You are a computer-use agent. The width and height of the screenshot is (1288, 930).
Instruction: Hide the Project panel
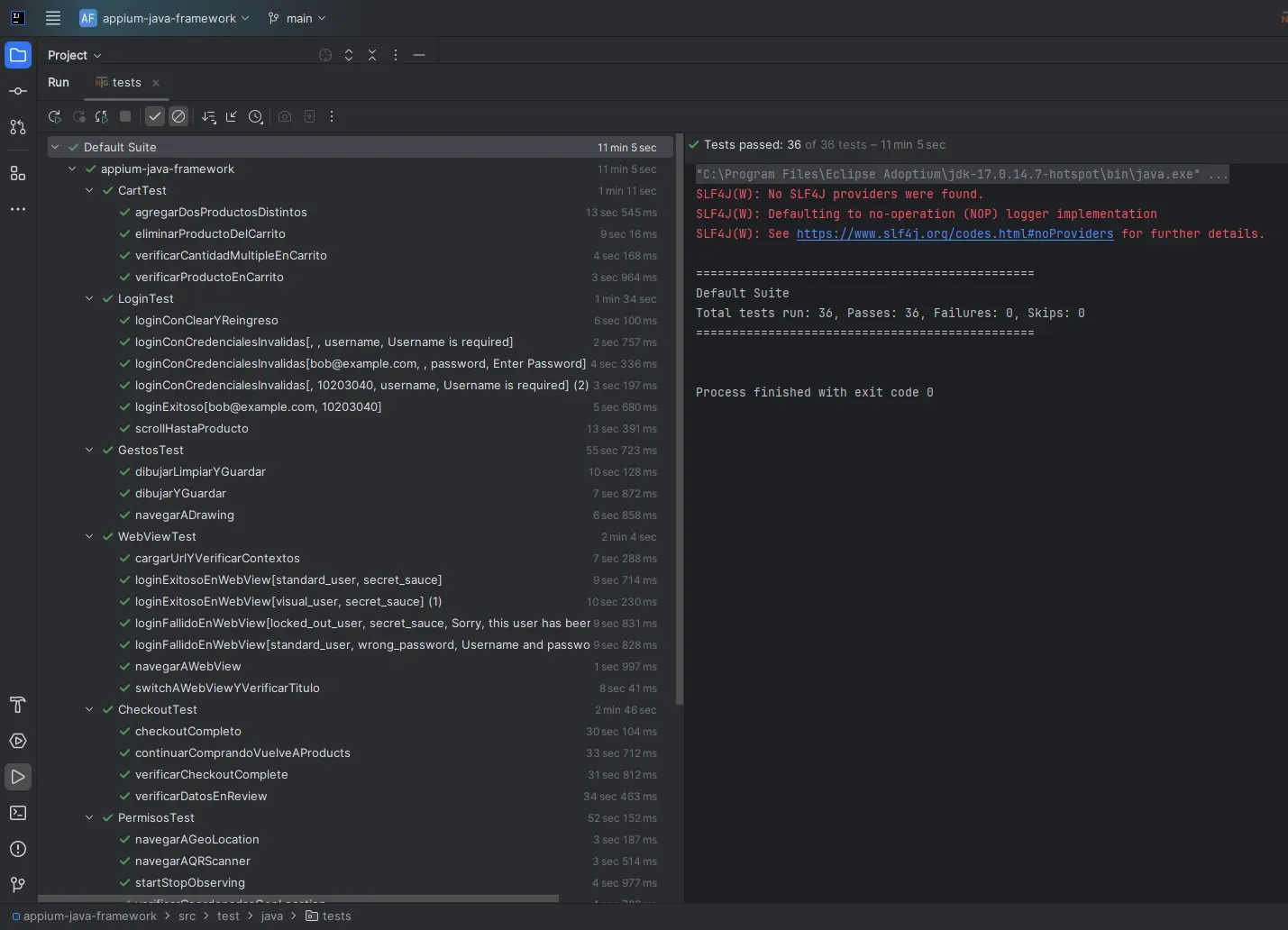pyautogui.click(x=419, y=55)
